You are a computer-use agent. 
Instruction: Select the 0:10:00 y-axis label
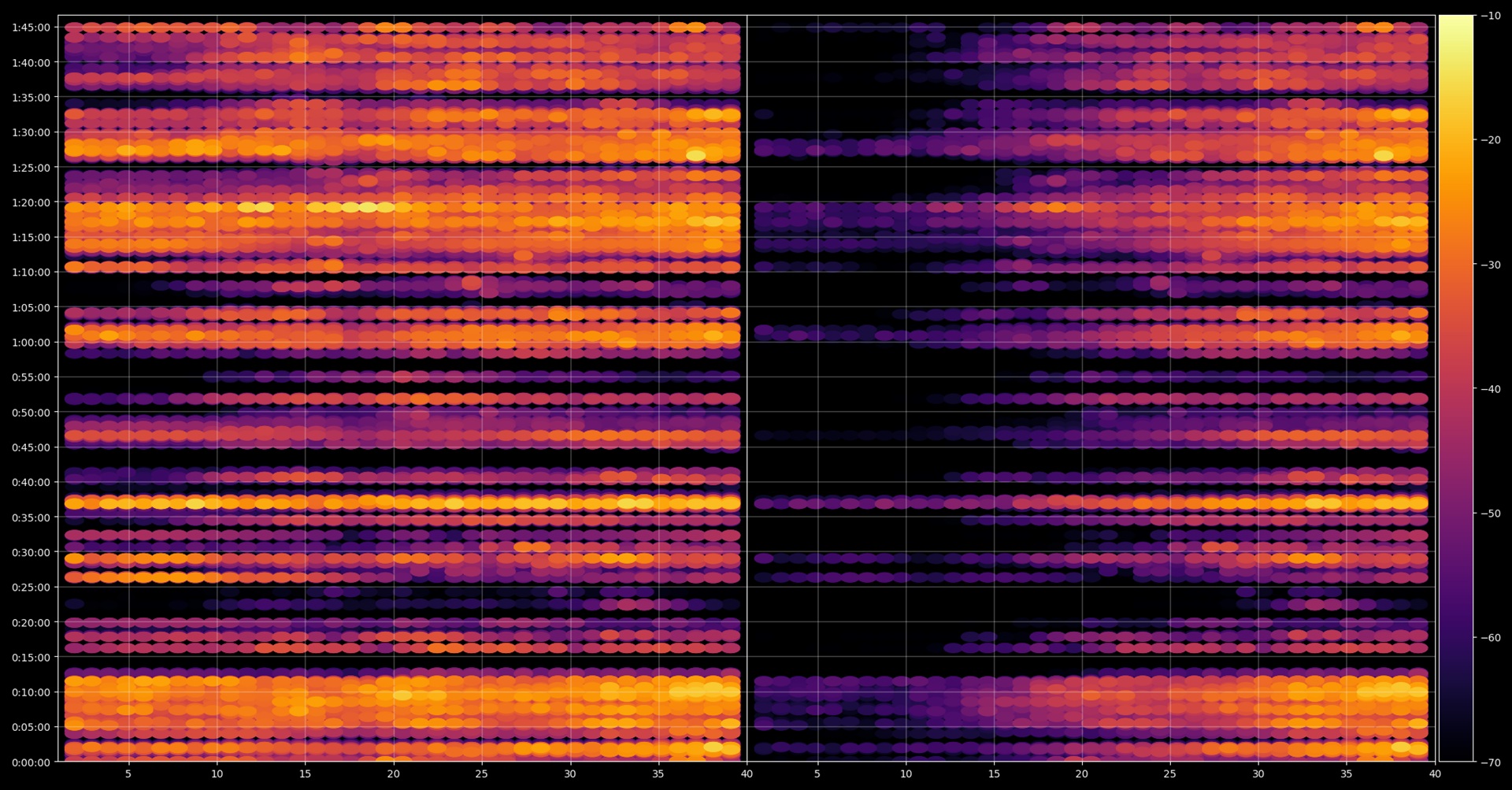[x=31, y=692]
